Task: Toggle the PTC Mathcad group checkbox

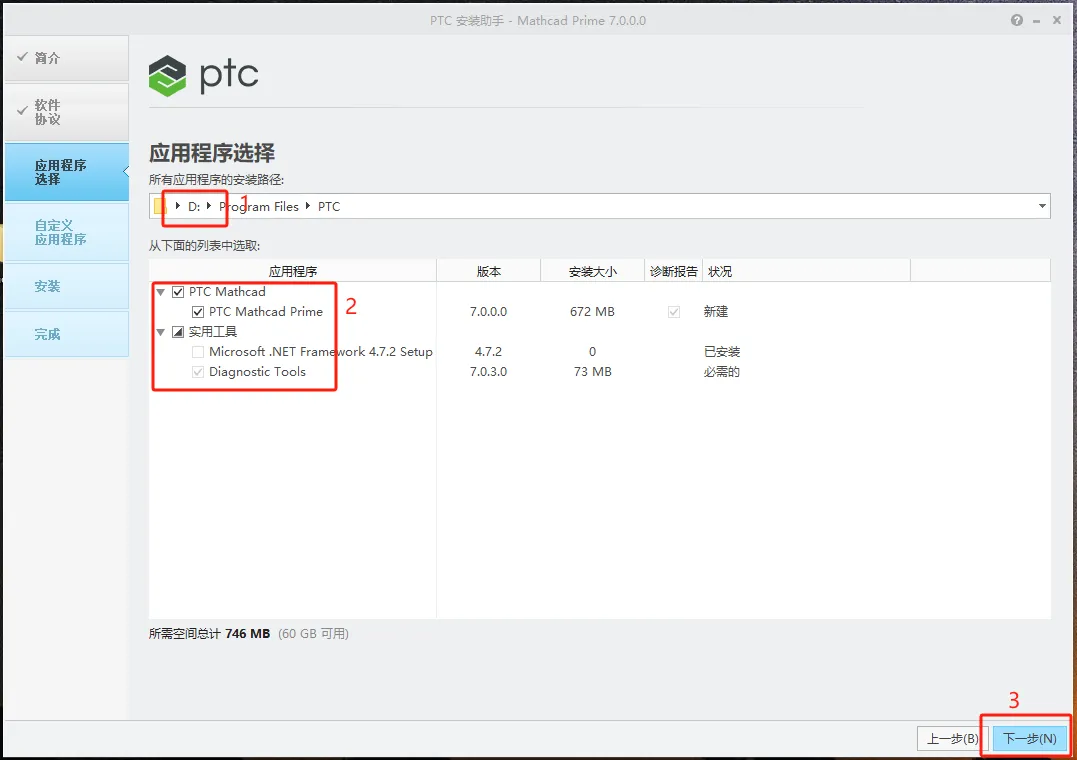Action: click(178, 292)
